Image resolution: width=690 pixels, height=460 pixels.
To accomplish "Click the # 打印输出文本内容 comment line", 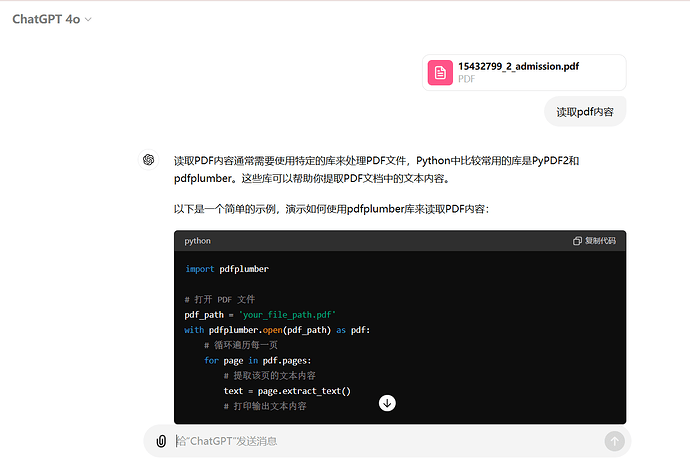I will 264,406.
